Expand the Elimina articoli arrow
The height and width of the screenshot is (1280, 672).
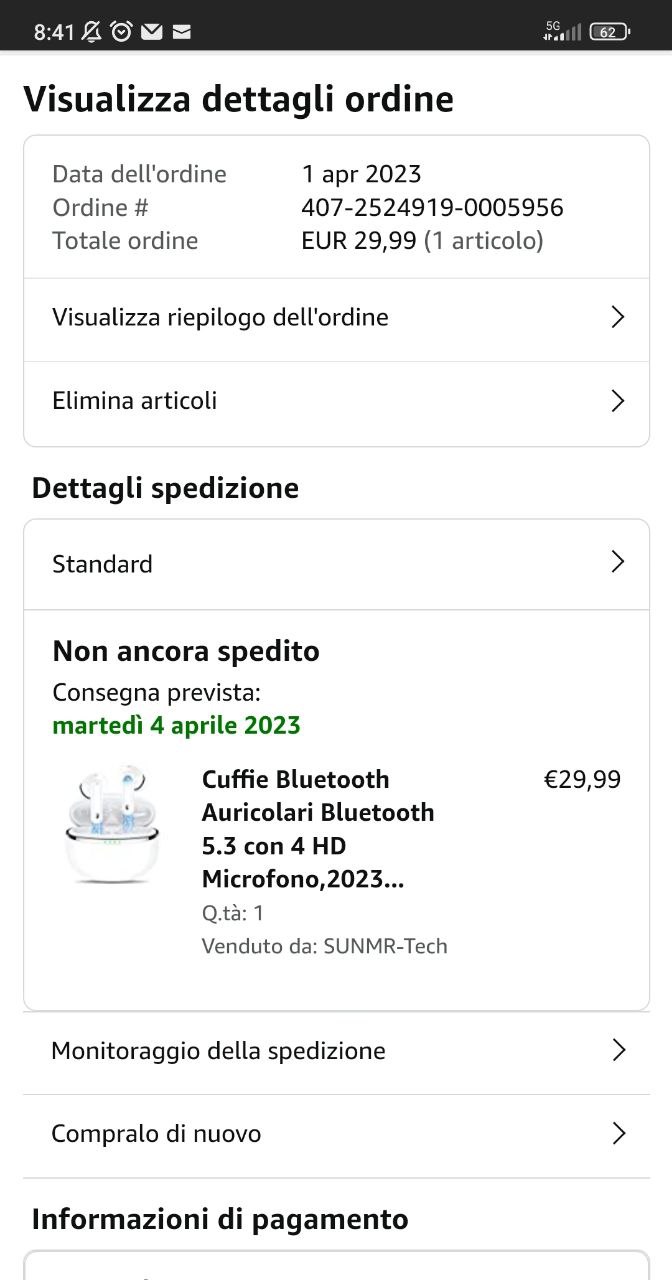pos(617,401)
